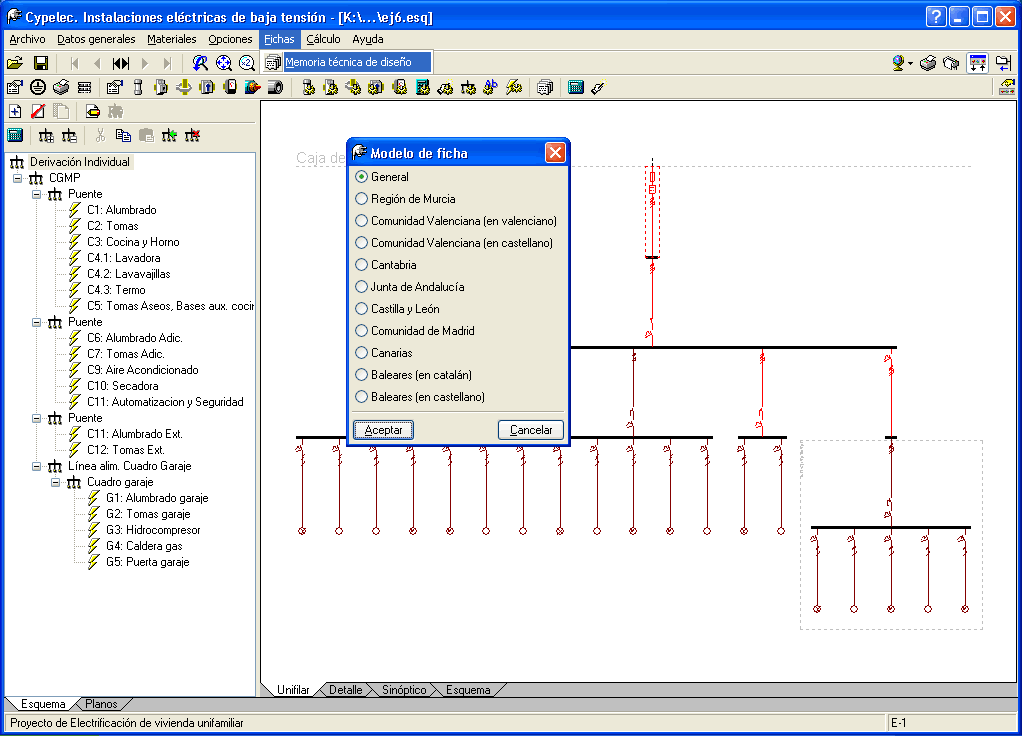The width and height of the screenshot is (1022, 736).
Task: Click the double-arrow center navigation icon
Action: pyautogui.click(x=121, y=63)
